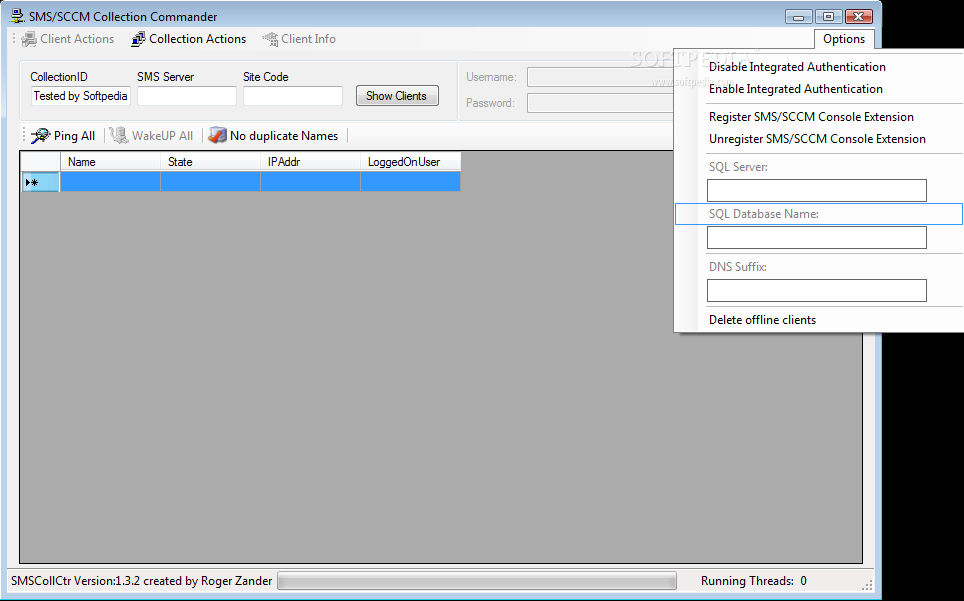Viewport: 964px width, 601px height.
Task: Choose Unregister SMS/SCCM Console Extension
Action: pyautogui.click(x=817, y=139)
